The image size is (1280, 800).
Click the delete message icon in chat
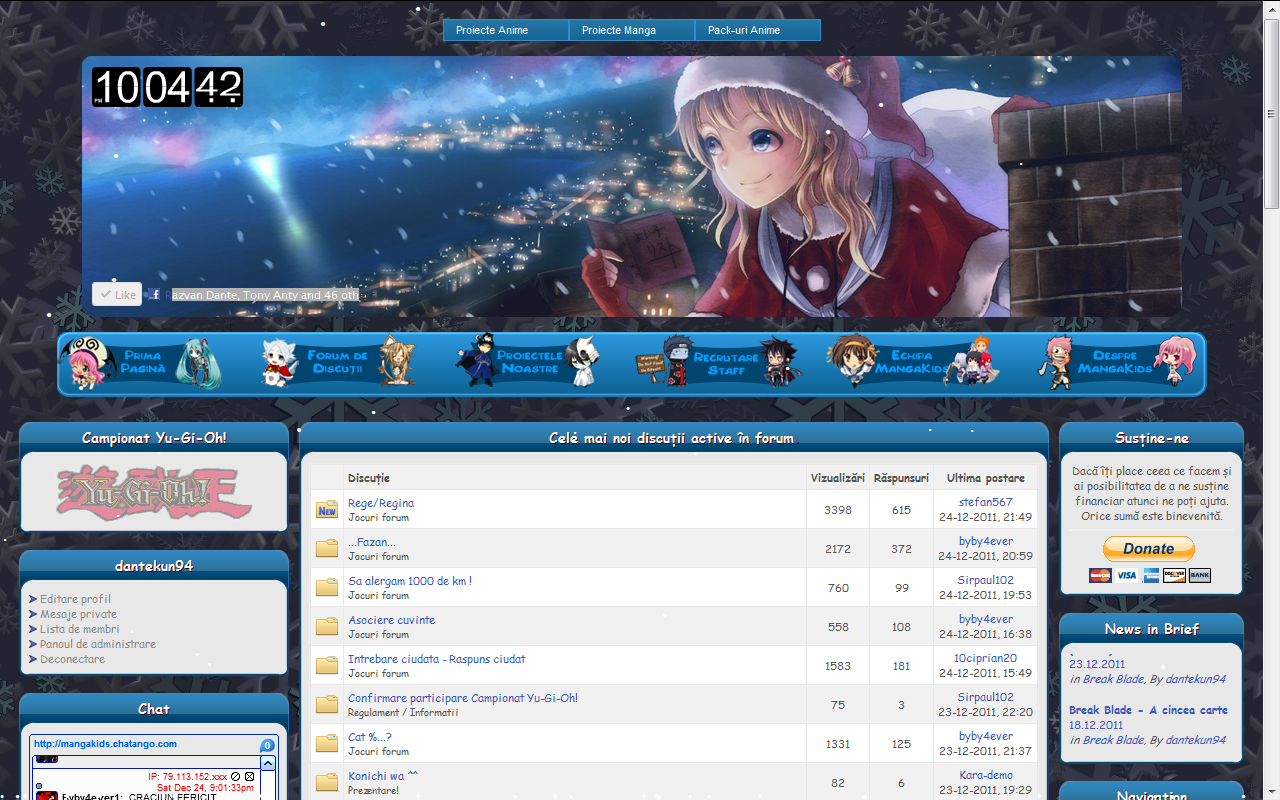[249, 776]
